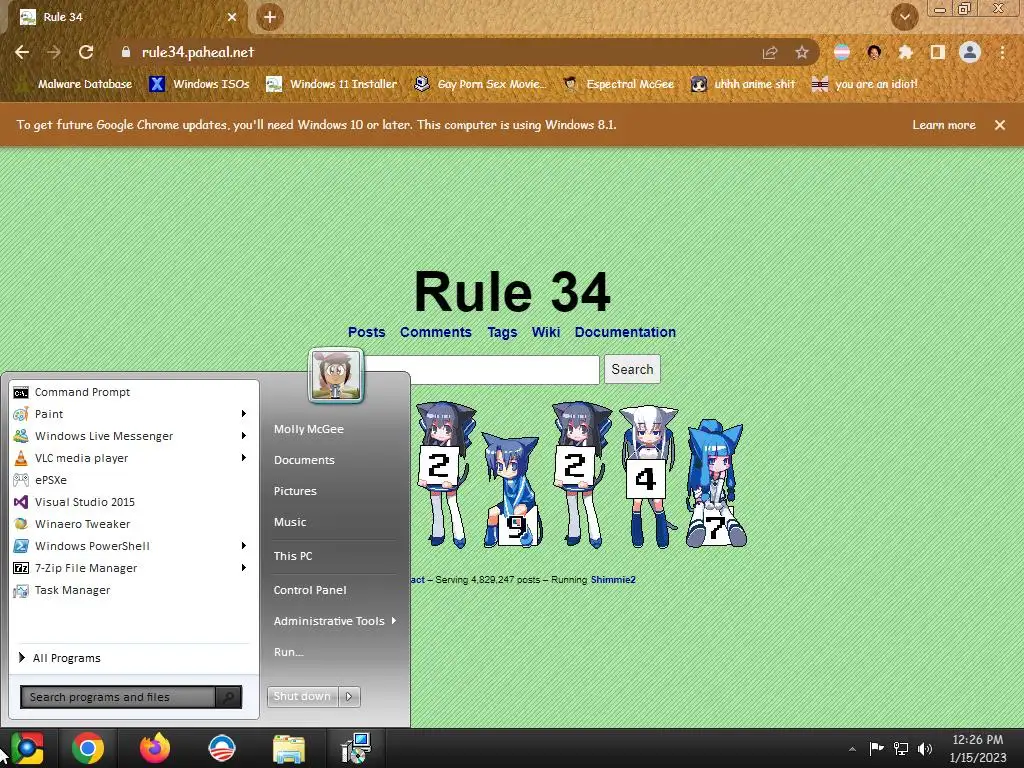
Task: Open Music from Start menu
Action: [290, 522]
